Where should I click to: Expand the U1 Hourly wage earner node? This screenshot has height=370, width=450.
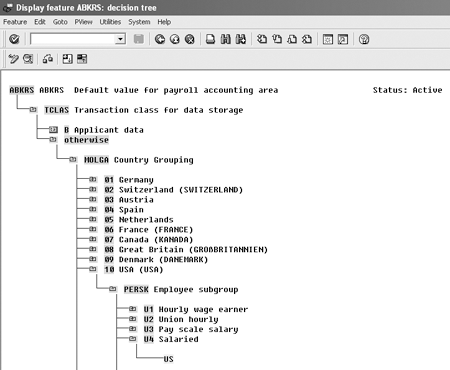[x=133, y=309]
